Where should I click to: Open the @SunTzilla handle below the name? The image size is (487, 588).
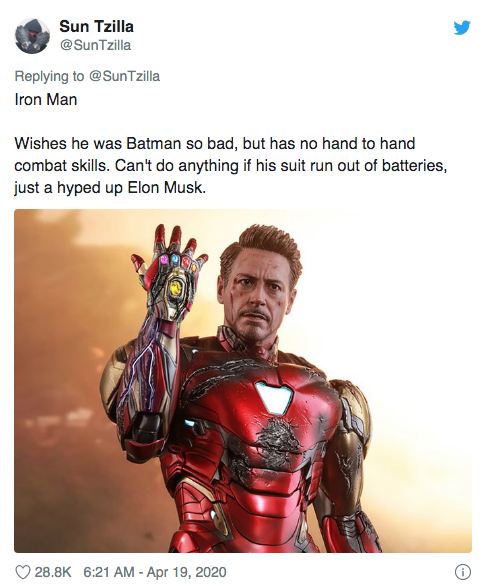(x=95, y=45)
